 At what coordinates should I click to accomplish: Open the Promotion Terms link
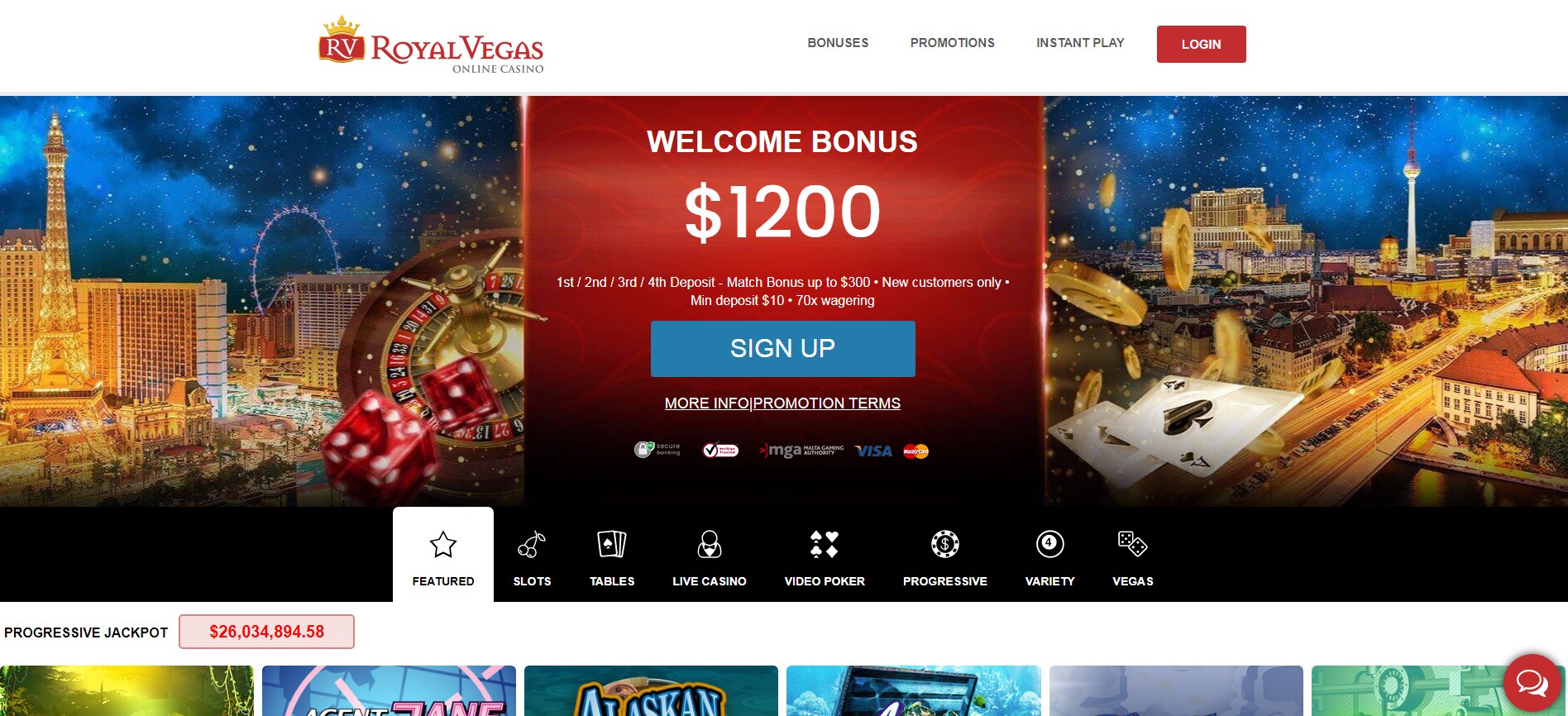(x=827, y=403)
